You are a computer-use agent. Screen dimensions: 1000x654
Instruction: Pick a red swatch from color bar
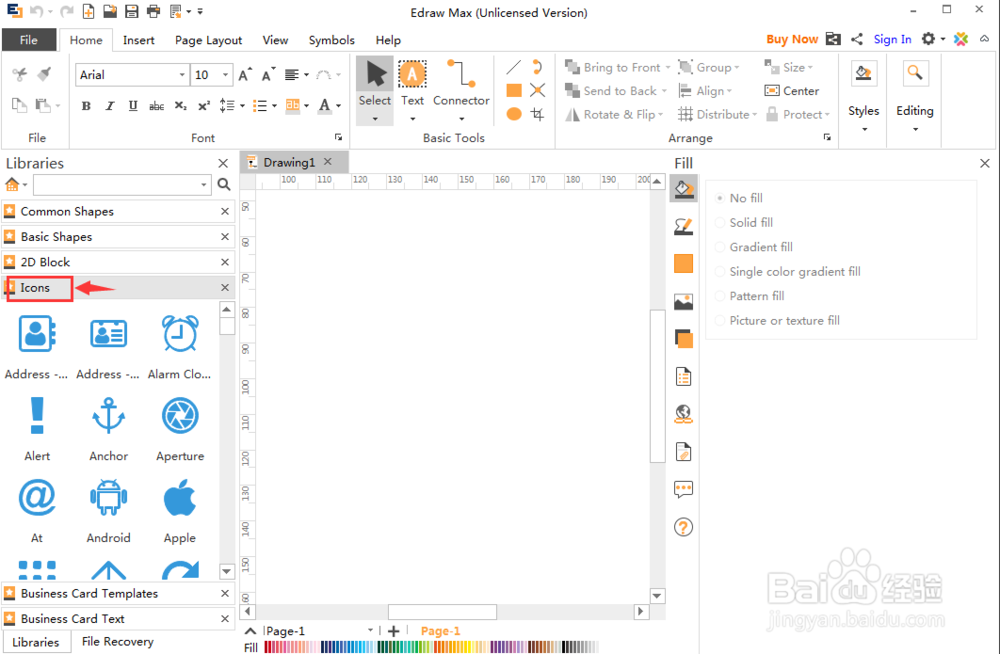click(x=268, y=647)
